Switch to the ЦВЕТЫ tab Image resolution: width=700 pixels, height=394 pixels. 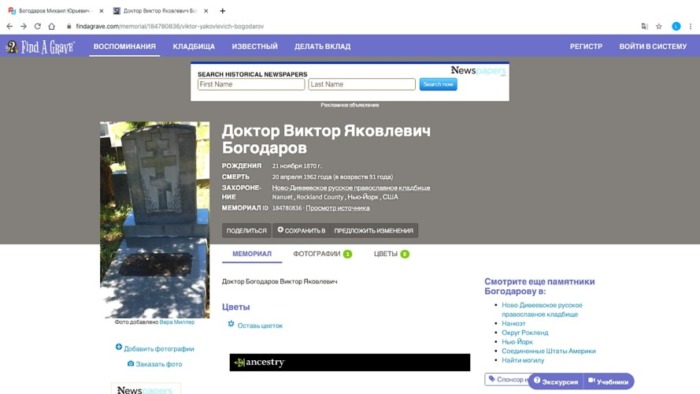[x=391, y=254]
